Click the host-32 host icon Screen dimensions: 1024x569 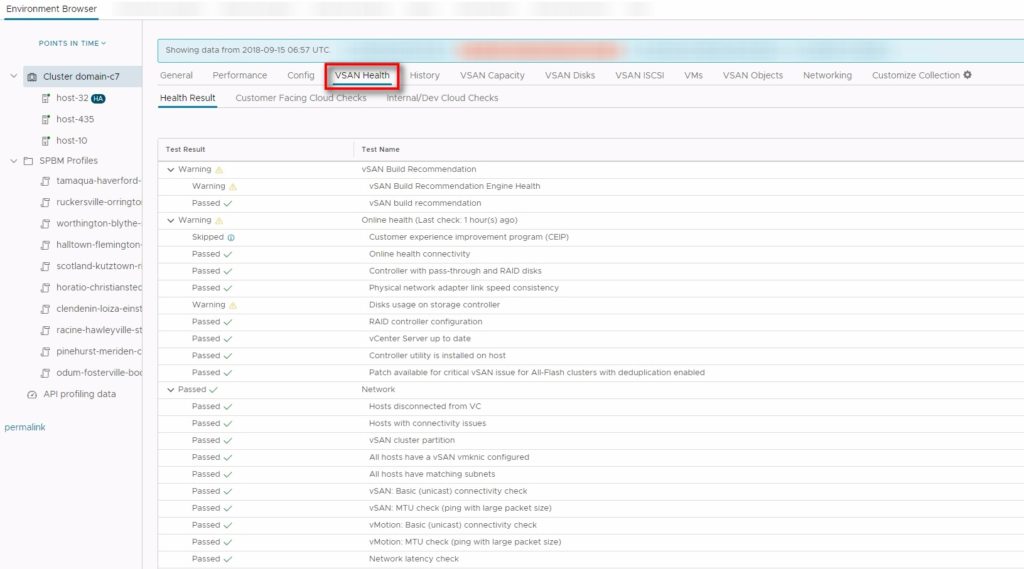46,99
